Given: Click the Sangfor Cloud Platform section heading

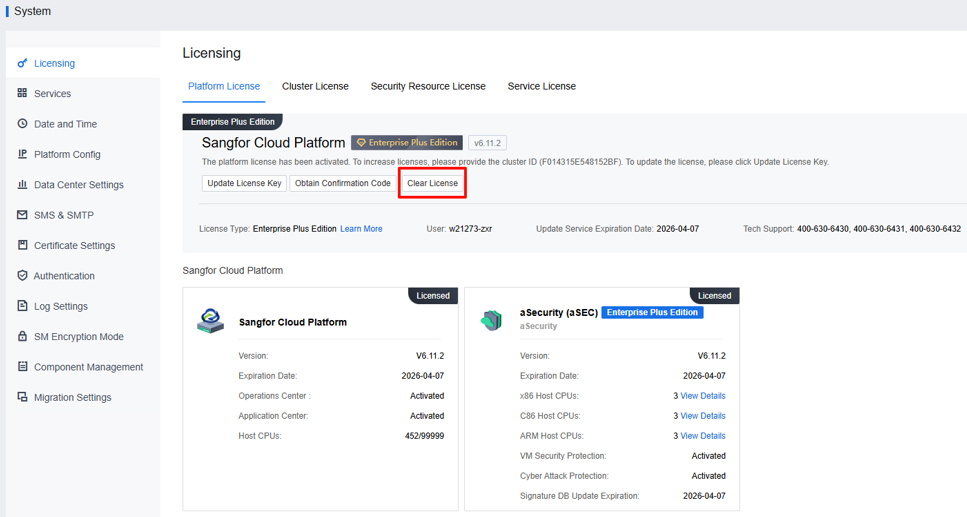Looking at the screenshot, I should [x=232, y=270].
